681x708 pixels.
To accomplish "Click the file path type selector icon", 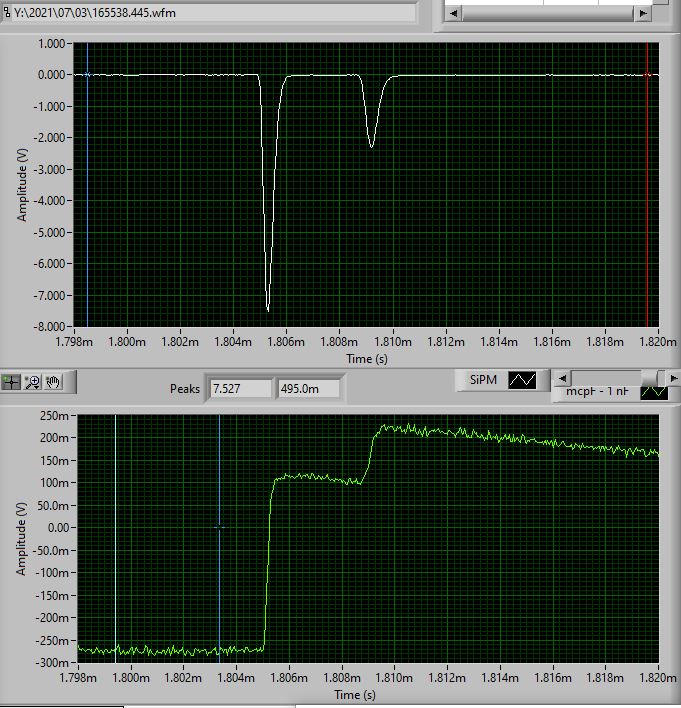I will 6,12.
